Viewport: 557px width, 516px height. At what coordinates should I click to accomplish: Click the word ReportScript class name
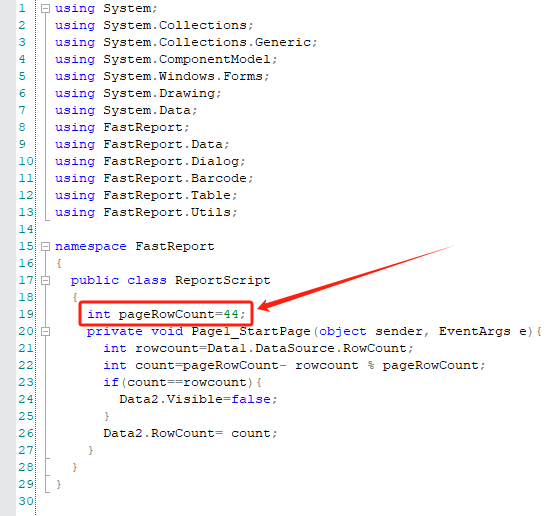point(223,281)
